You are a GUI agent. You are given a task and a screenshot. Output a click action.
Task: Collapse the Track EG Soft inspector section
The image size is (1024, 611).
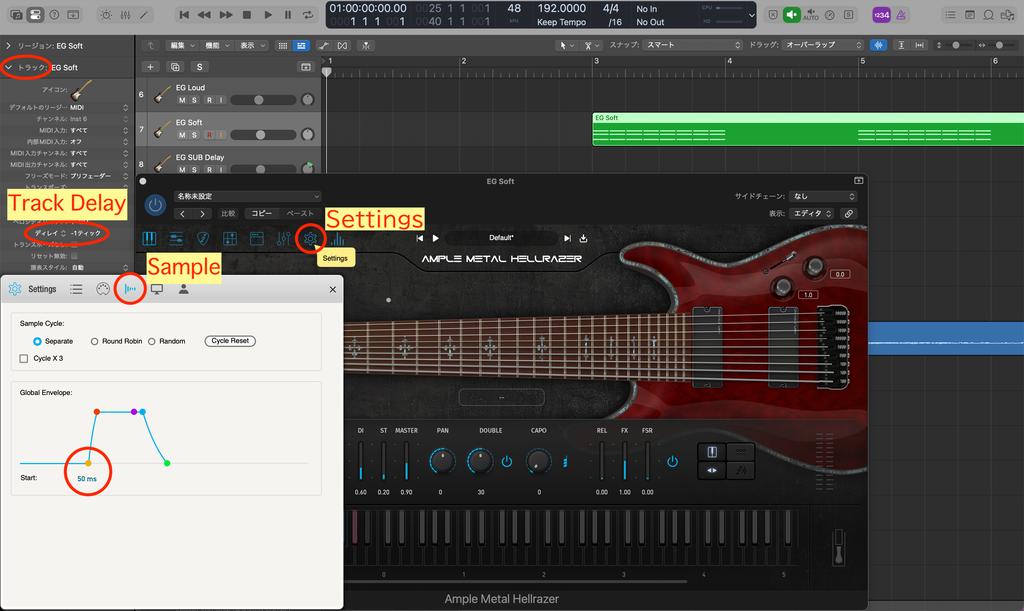point(8,67)
